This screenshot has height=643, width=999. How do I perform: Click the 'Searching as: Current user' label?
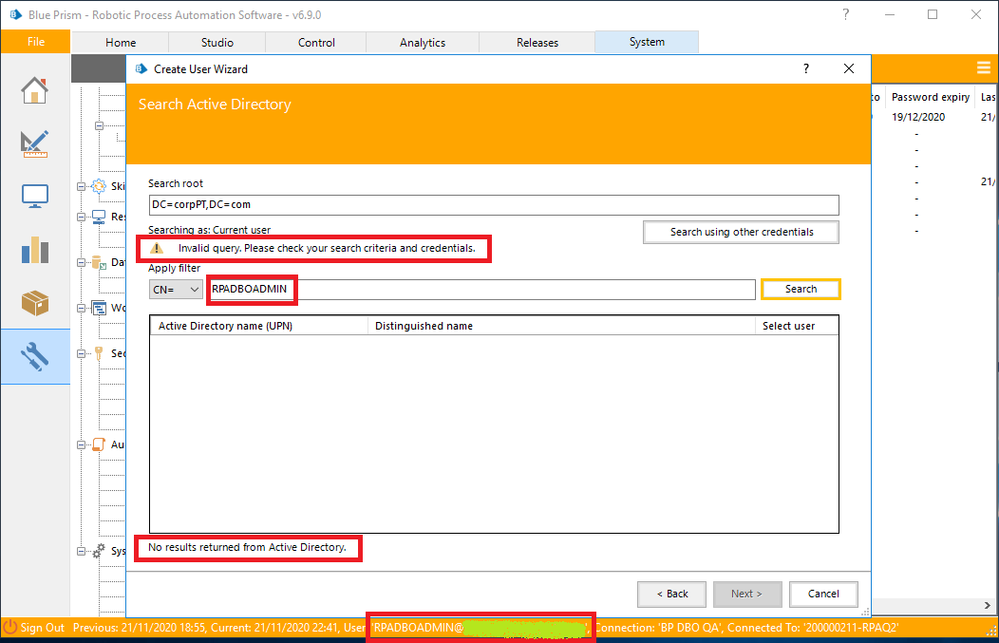209,229
